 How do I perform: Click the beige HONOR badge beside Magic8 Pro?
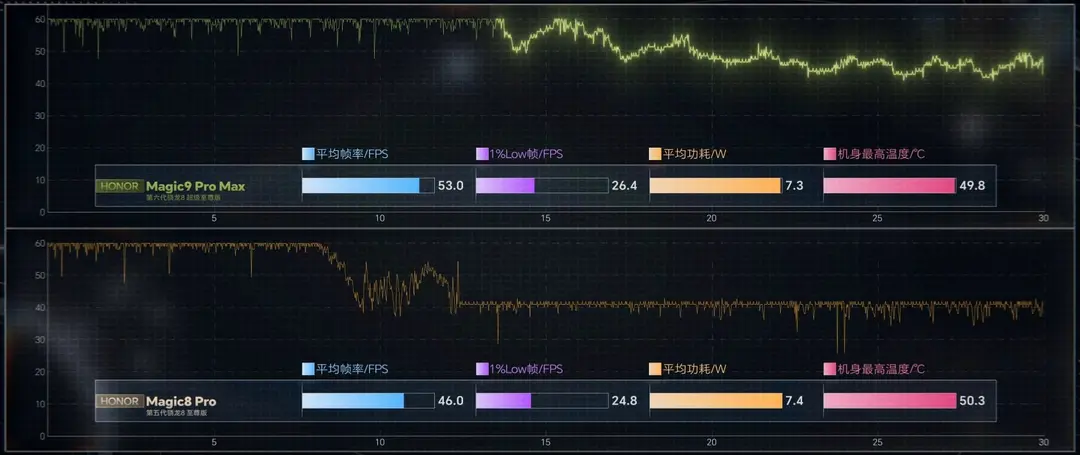click(120, 401)
